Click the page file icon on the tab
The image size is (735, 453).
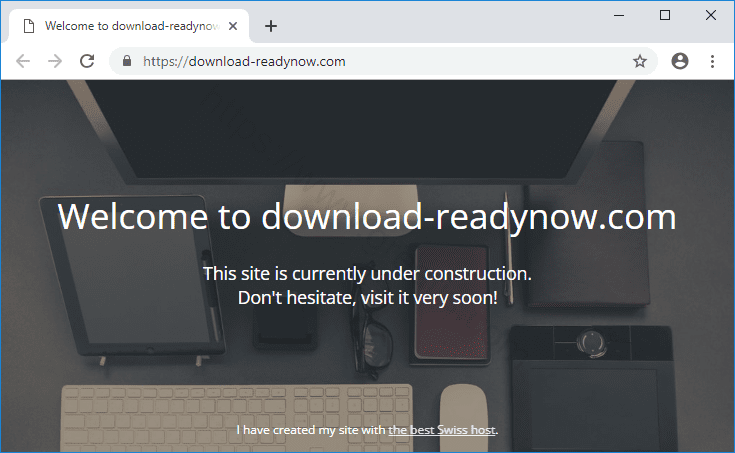[29, 26]
